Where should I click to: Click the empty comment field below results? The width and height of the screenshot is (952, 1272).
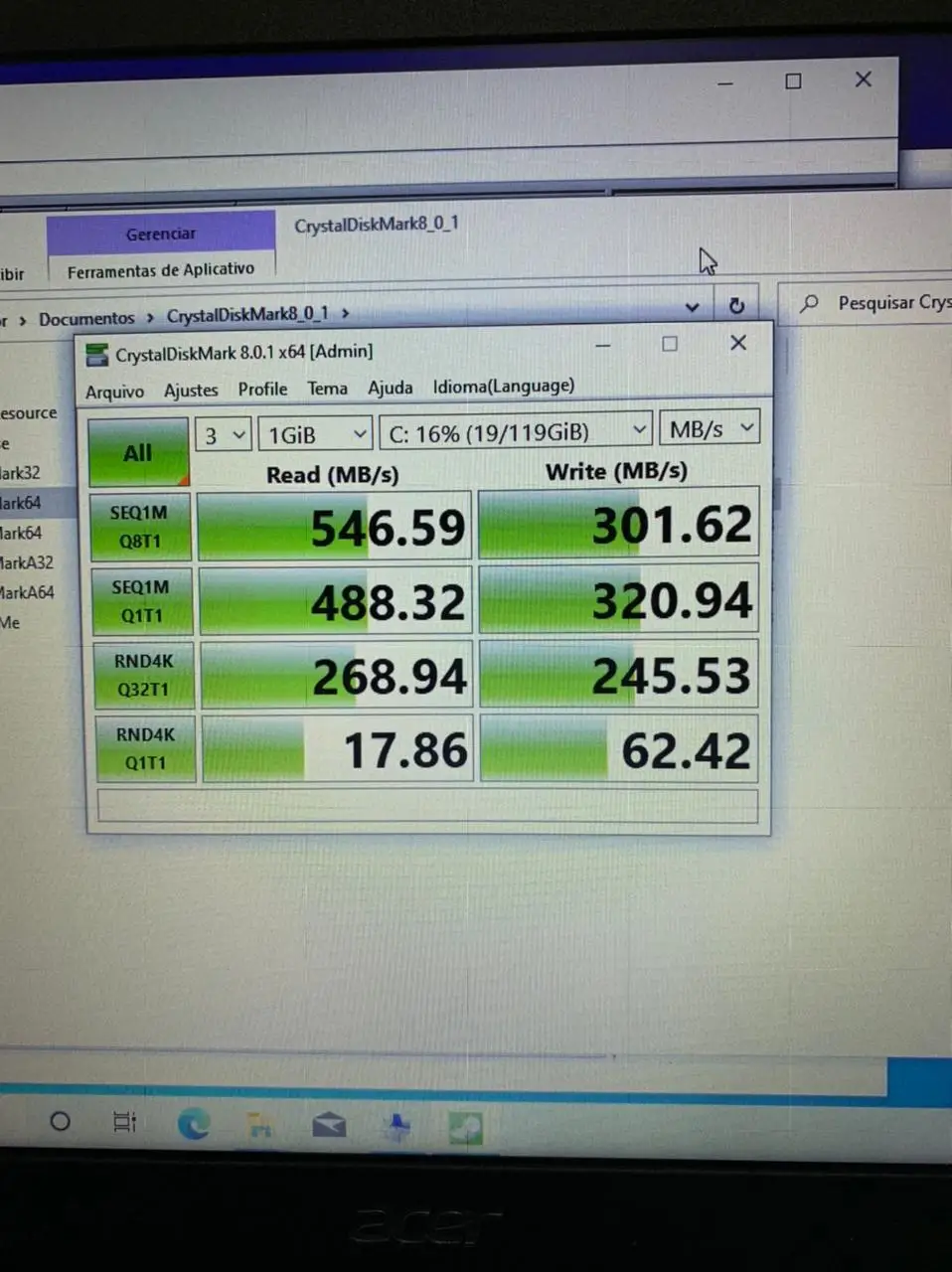coord(428,806)
